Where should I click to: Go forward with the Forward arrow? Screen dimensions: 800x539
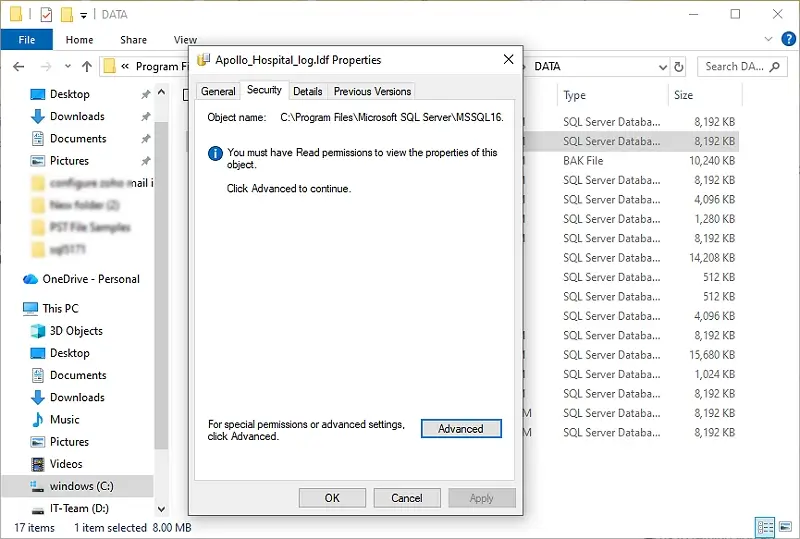[46, 66]
